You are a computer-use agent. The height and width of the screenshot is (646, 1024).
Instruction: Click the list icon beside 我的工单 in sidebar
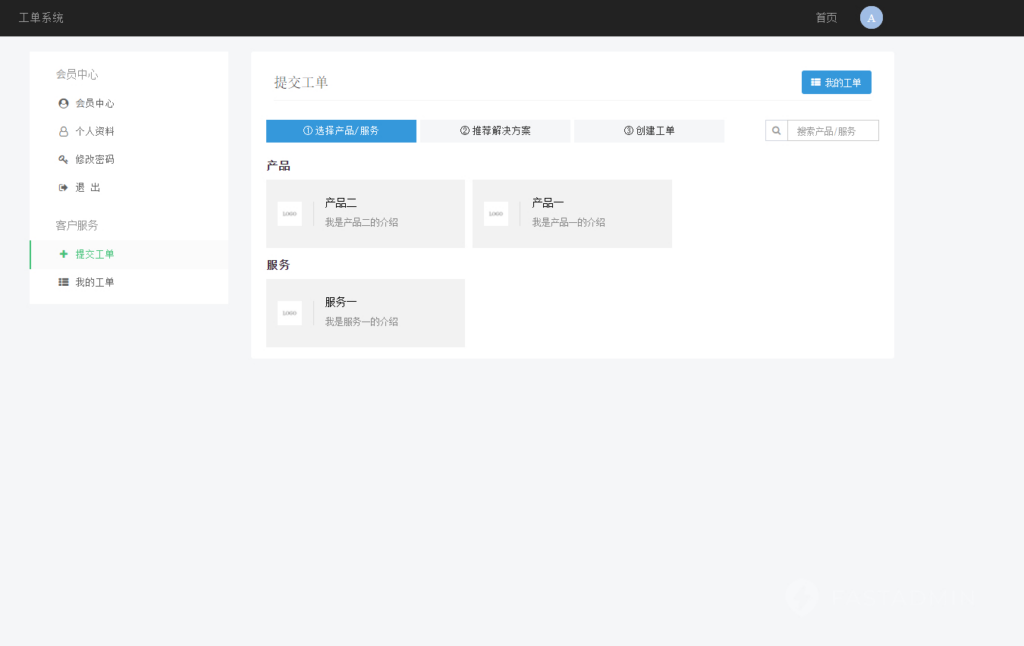pos(62,282)
